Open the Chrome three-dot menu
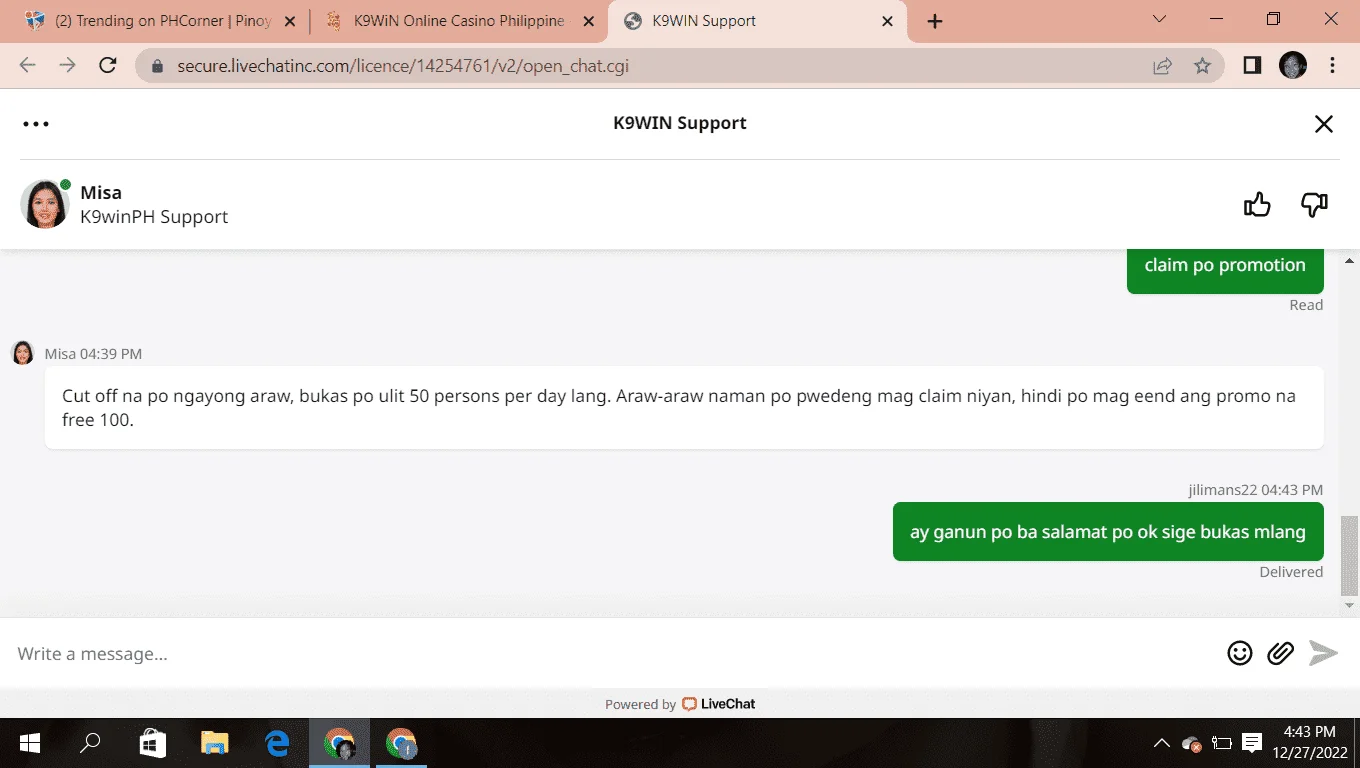Image resolution: width=1360 pixels, height=768 pixels. point(1333,66)
